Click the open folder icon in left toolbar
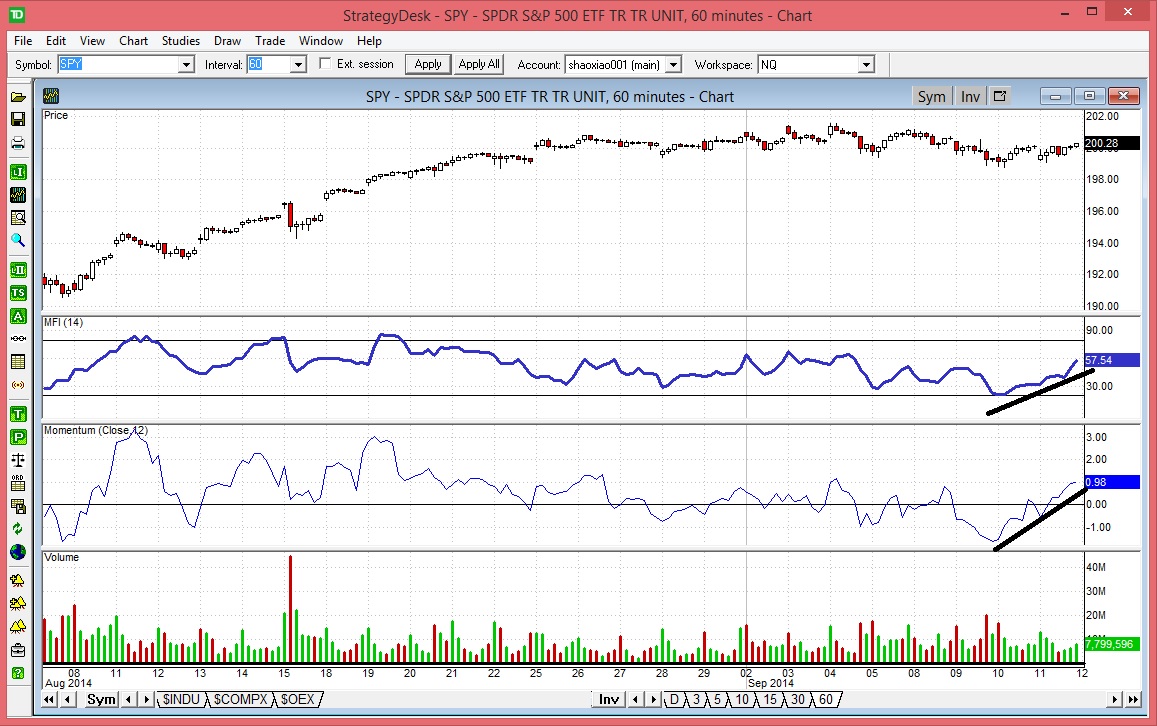This screenshot has height=726, width=1157. (x=18, y=97)
